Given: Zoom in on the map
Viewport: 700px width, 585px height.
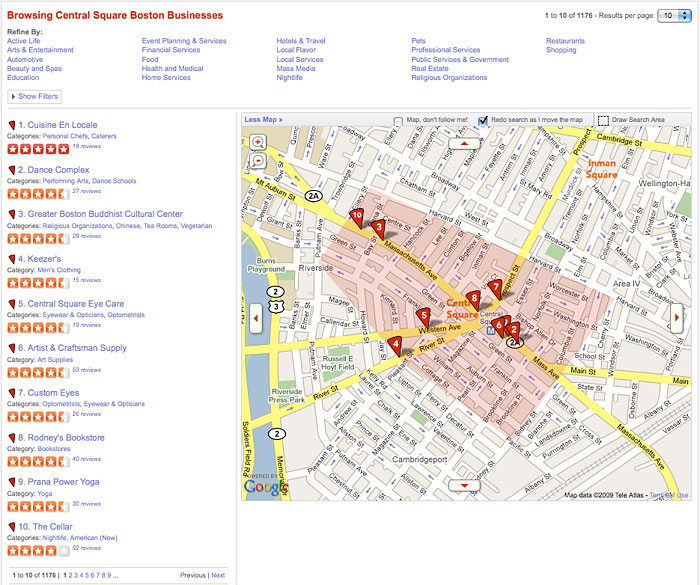Looking at the screenshot, I should [258, 142].
